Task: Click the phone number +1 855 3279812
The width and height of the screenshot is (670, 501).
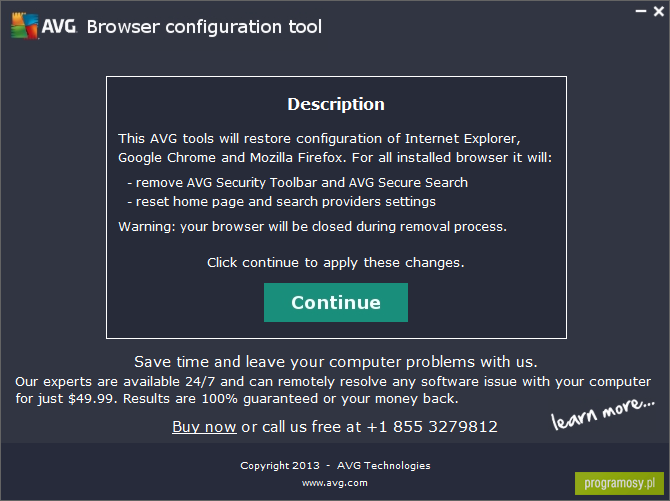Action: click(432, 427)
